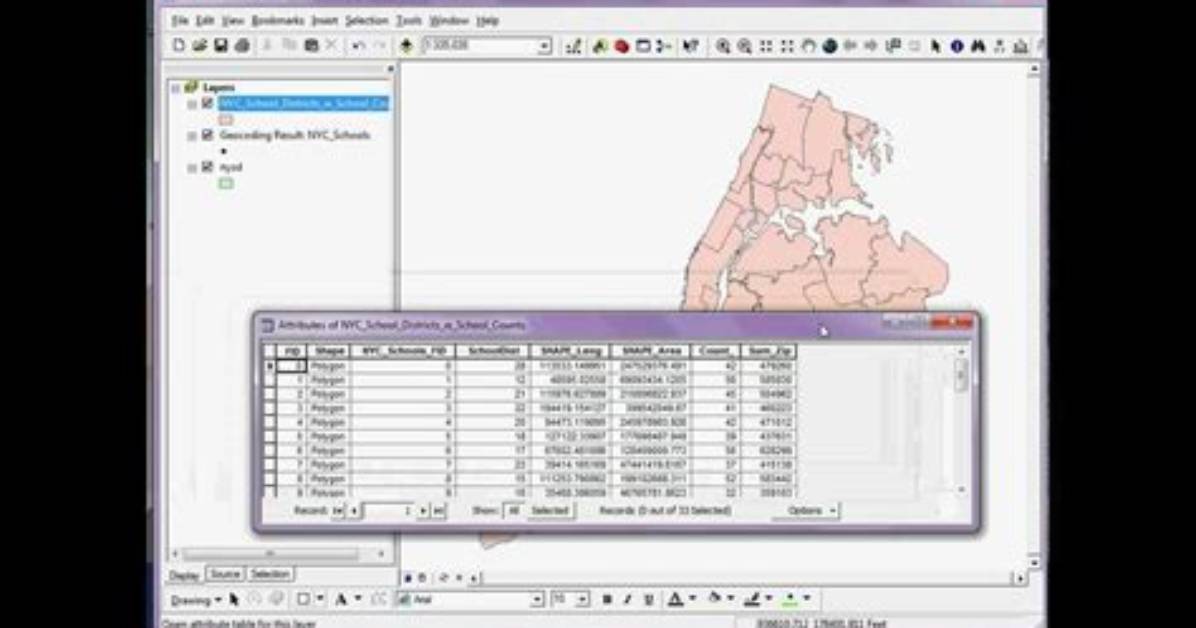Launch ArcCatalog icon
1196x628 pixels.
(x=600, y=47)
